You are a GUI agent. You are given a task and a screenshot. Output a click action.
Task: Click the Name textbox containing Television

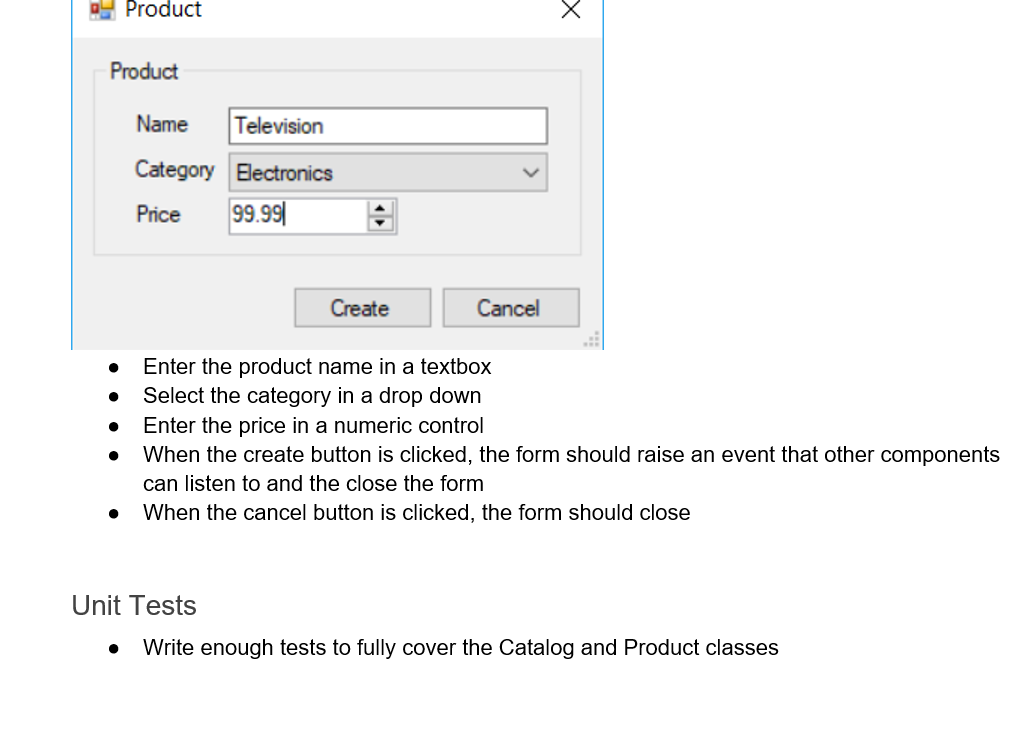coord(388,126)
